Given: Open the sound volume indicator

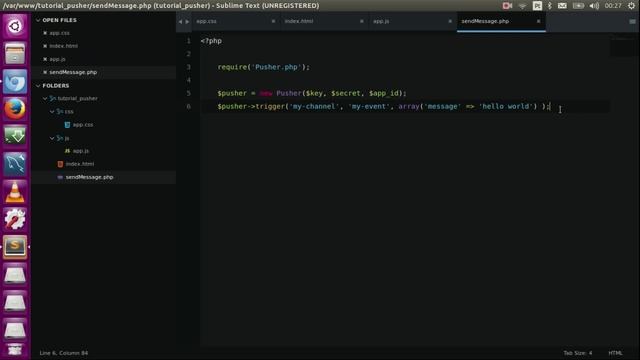Looking at the screenshot, I should coord(594,6).
